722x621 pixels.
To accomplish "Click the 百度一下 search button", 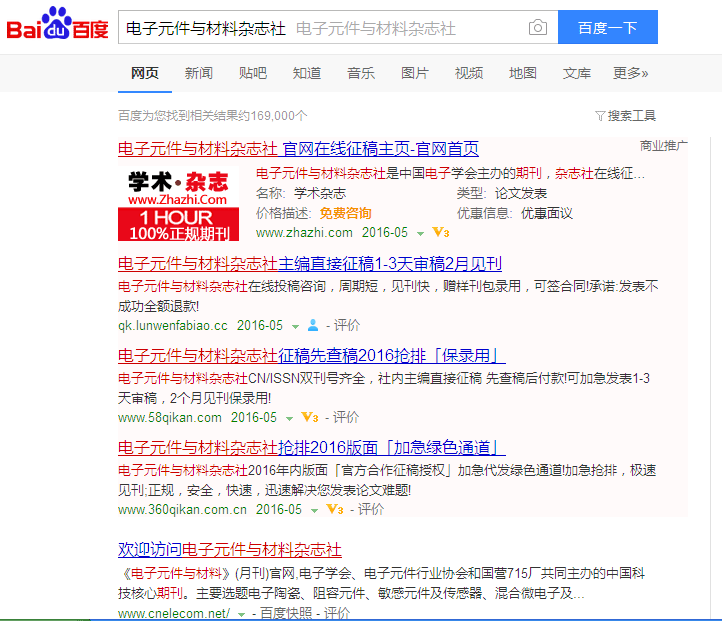I will pyautogui.click(x=608, y=27).
